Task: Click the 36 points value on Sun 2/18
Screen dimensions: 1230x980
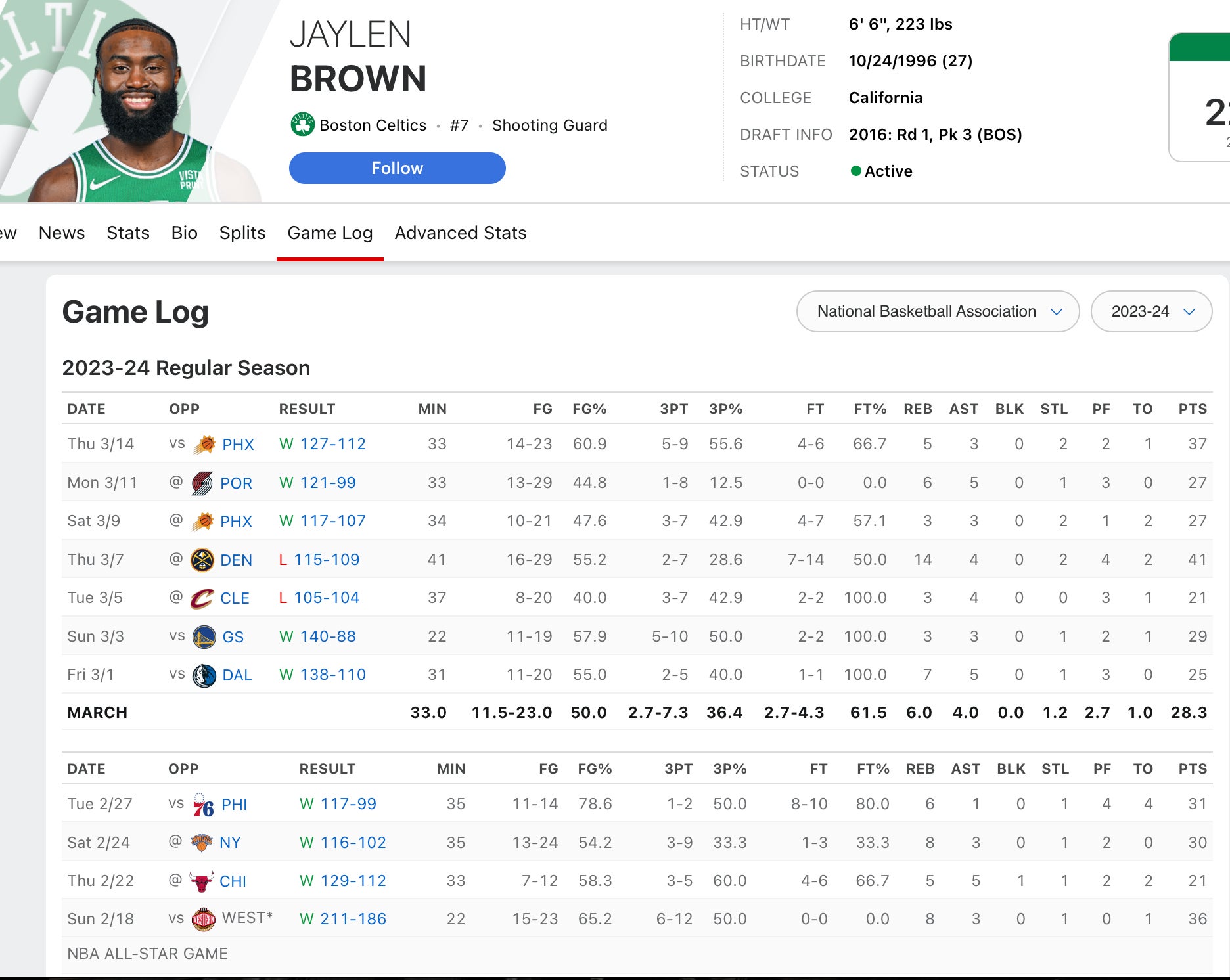Action: (x=1197, y=919)
